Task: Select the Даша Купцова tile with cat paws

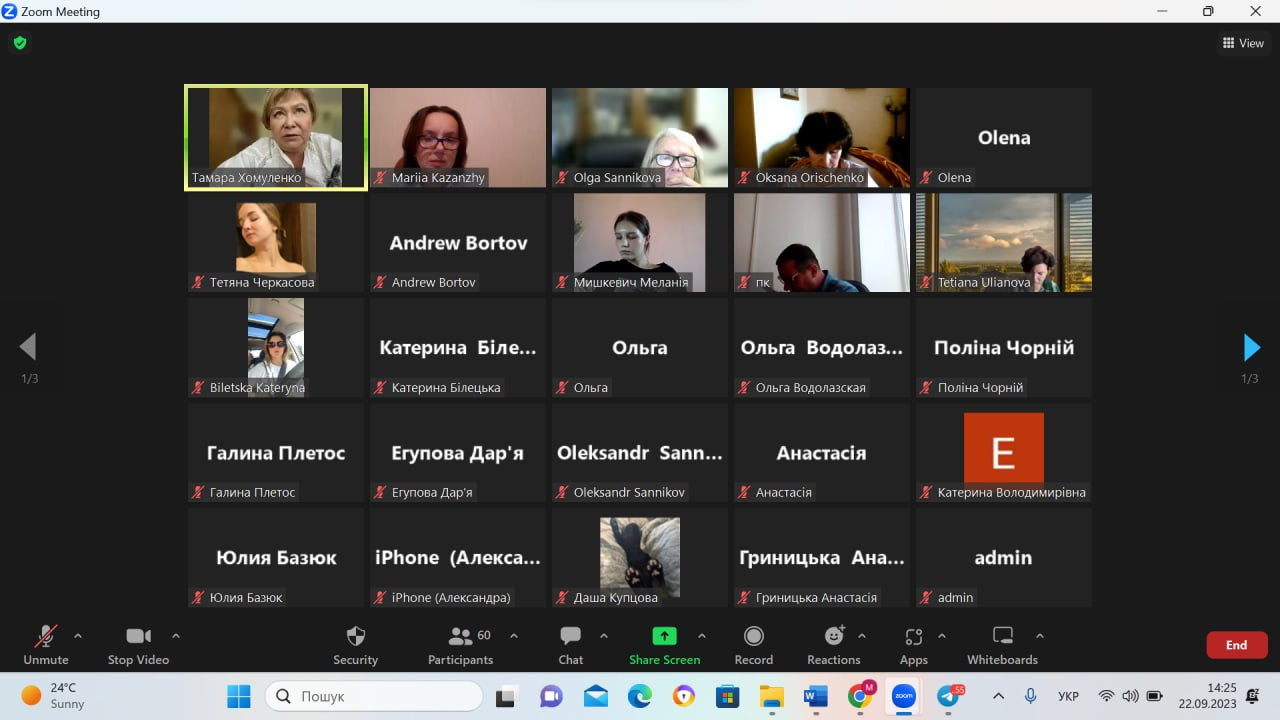Action: [640, 558]
